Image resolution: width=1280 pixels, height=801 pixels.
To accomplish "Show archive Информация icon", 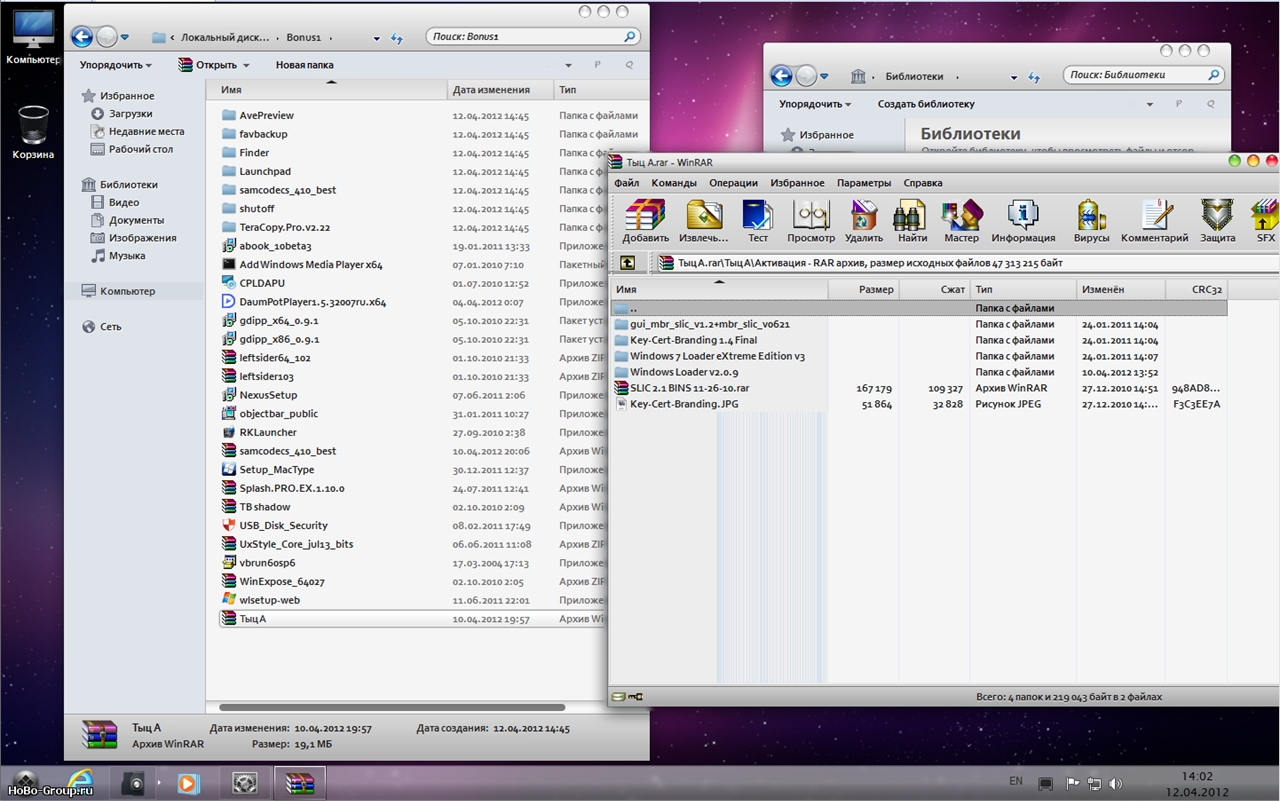I will (x=1023, y=220).
